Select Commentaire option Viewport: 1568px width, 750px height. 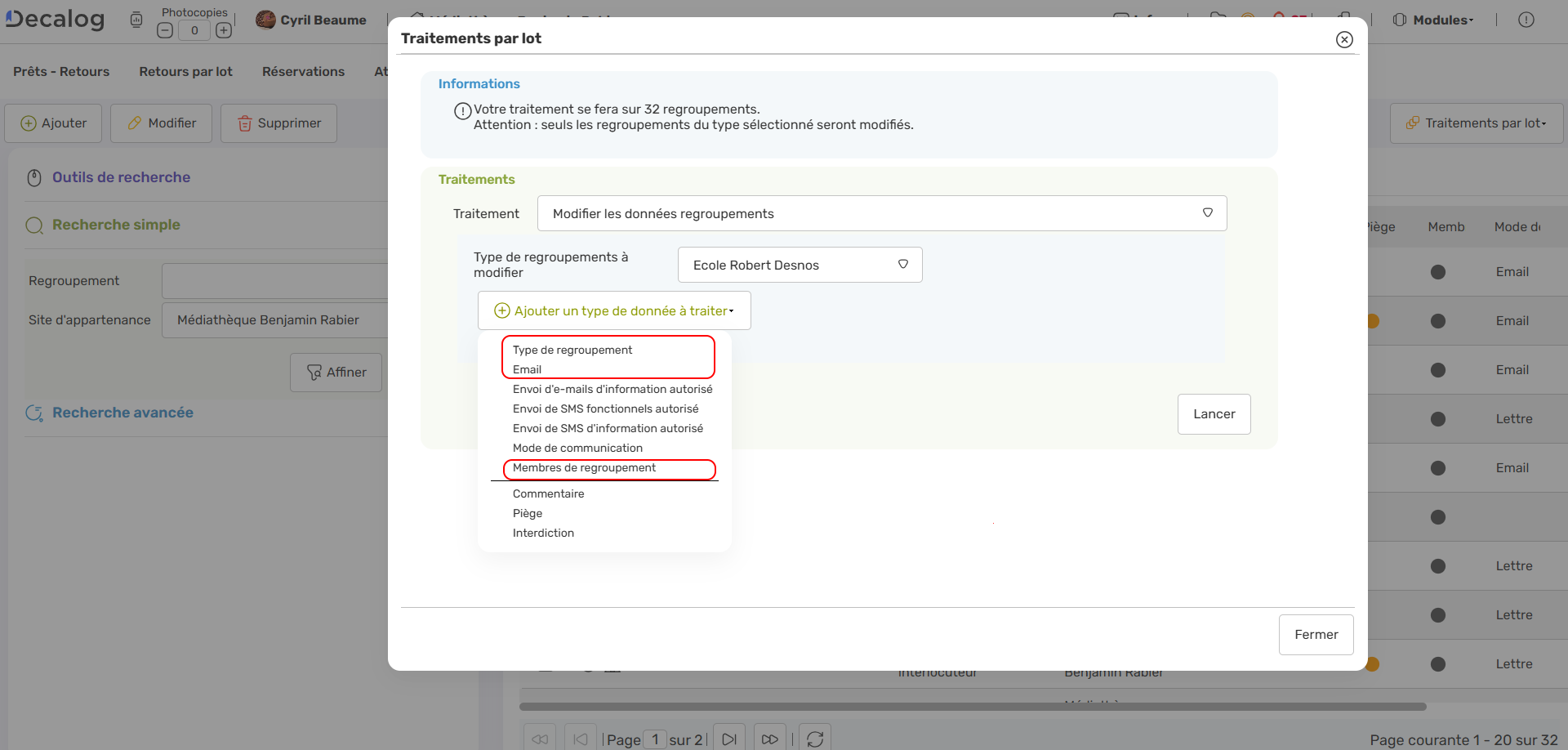tap(548, 493)
